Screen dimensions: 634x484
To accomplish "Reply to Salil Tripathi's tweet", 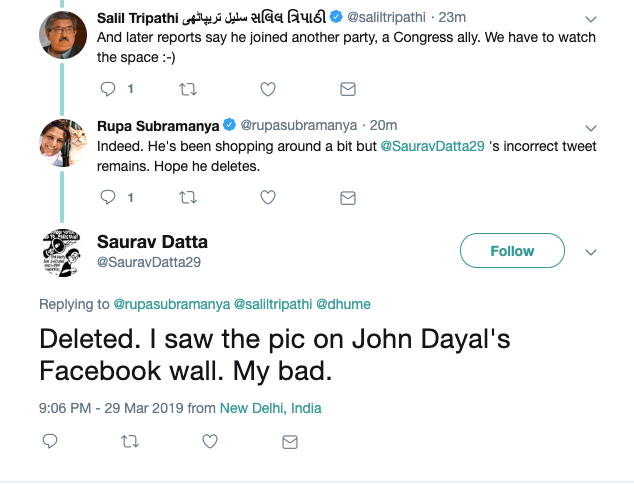I will click(x=110, y=89).
